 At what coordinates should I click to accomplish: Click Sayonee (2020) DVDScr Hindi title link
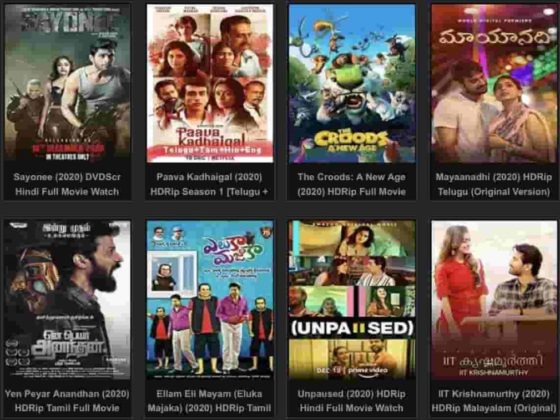(67, 184)
